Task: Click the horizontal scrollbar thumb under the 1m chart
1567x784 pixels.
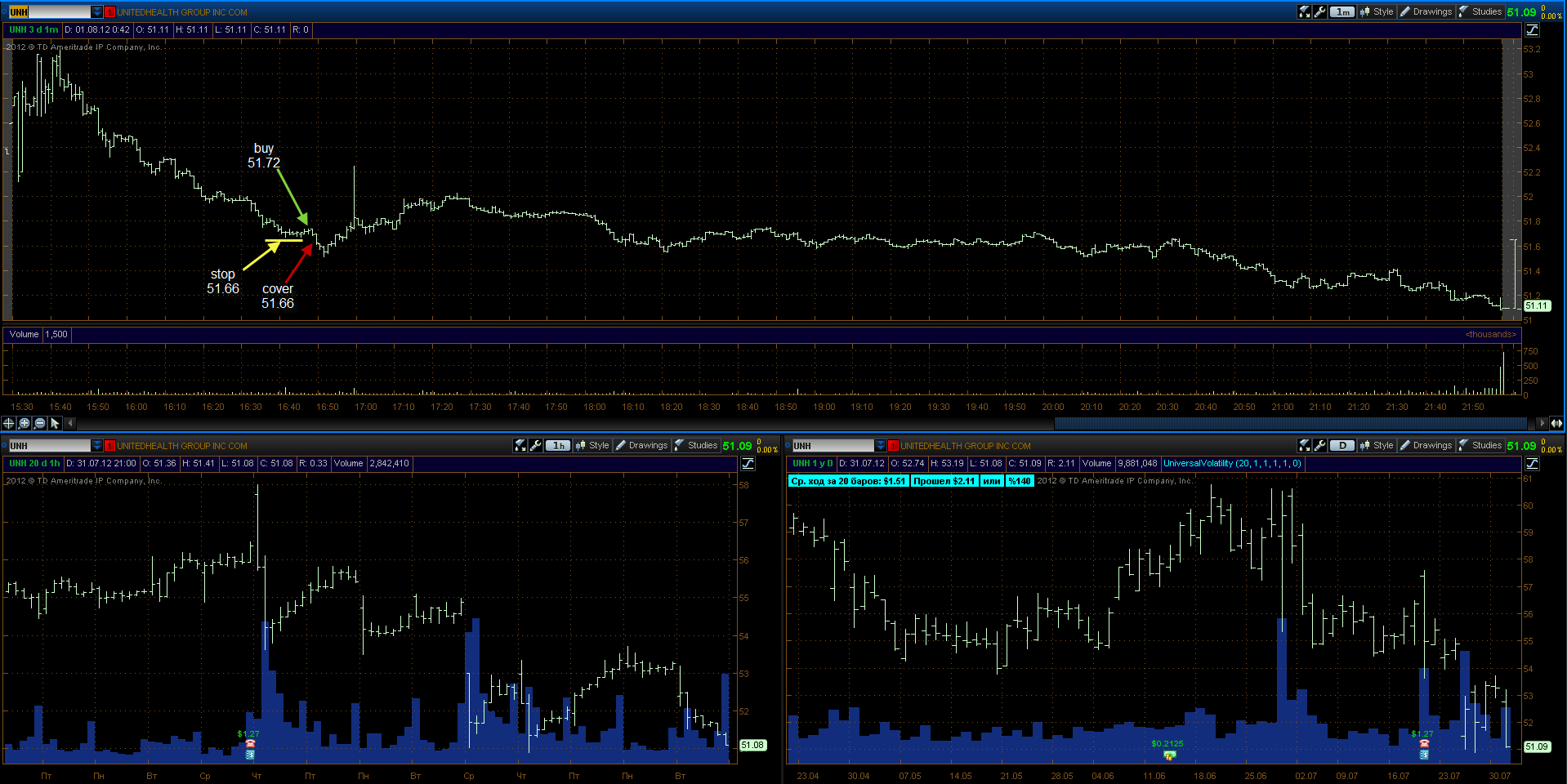Action: pyautogui.click(x=1290, y=423)
